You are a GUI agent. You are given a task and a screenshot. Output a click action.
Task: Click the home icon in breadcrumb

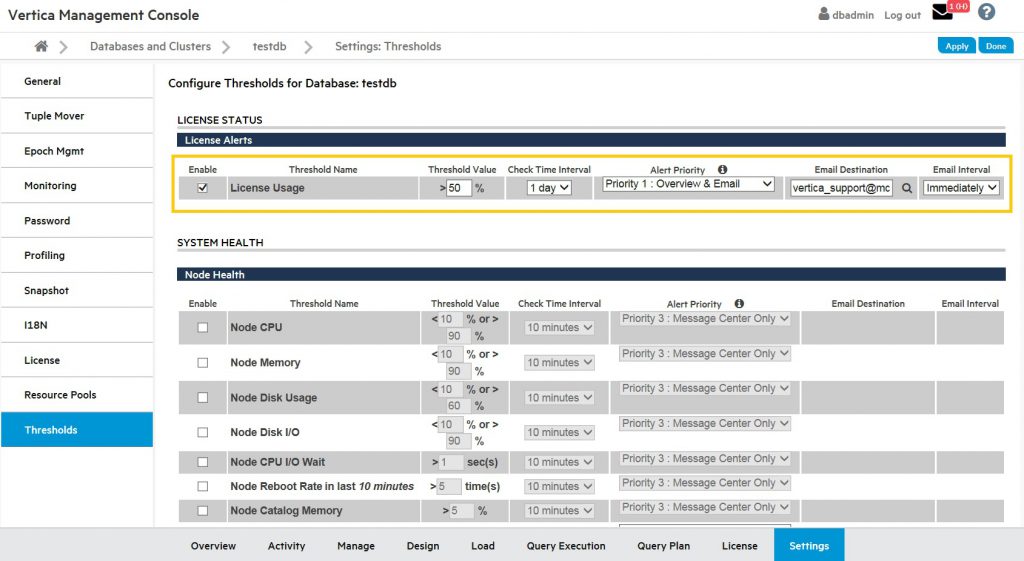[41, 47]
